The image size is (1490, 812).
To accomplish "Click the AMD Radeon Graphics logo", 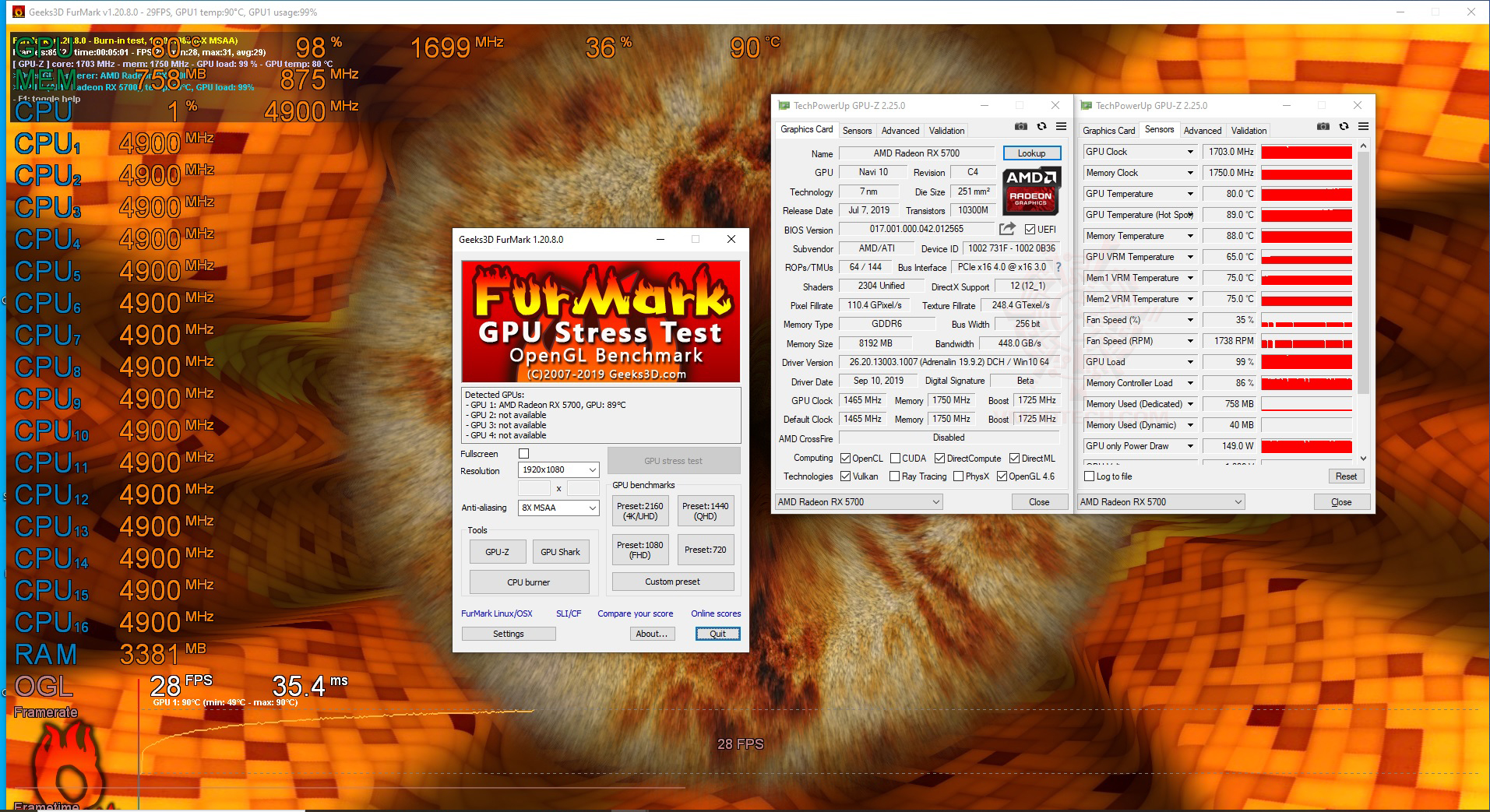I will pos(1031,191).
